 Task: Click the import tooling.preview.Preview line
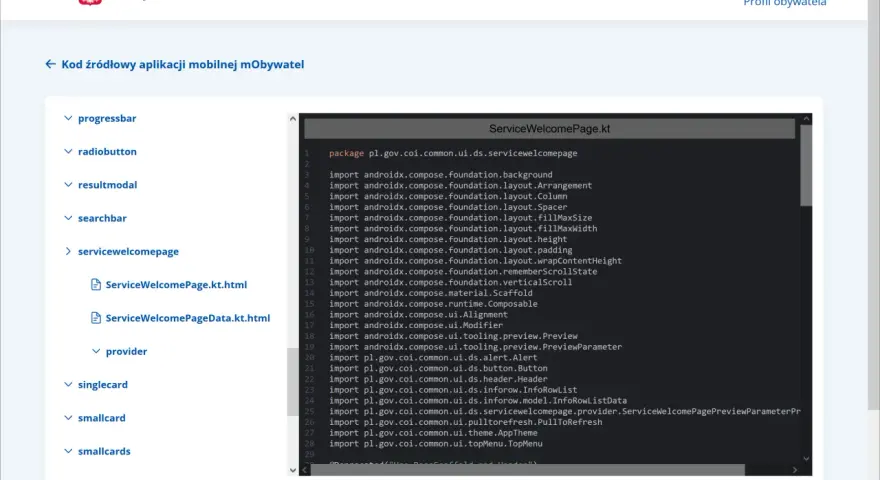point(453,336)
